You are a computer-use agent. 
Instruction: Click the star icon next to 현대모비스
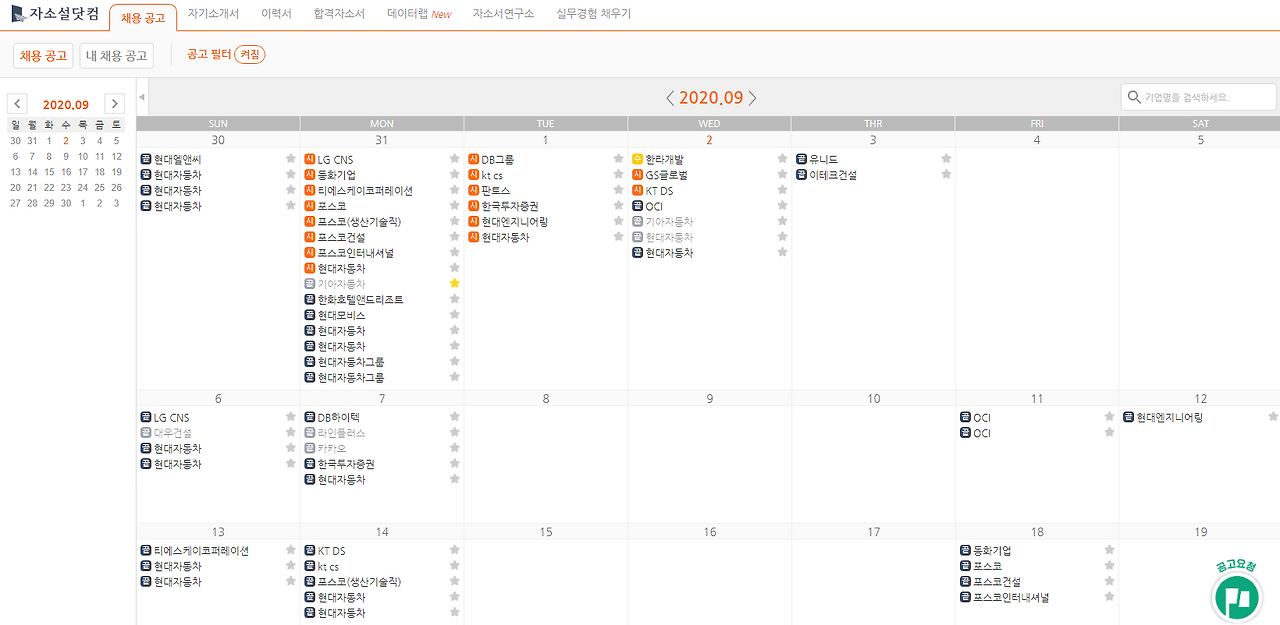pos(455,315)
